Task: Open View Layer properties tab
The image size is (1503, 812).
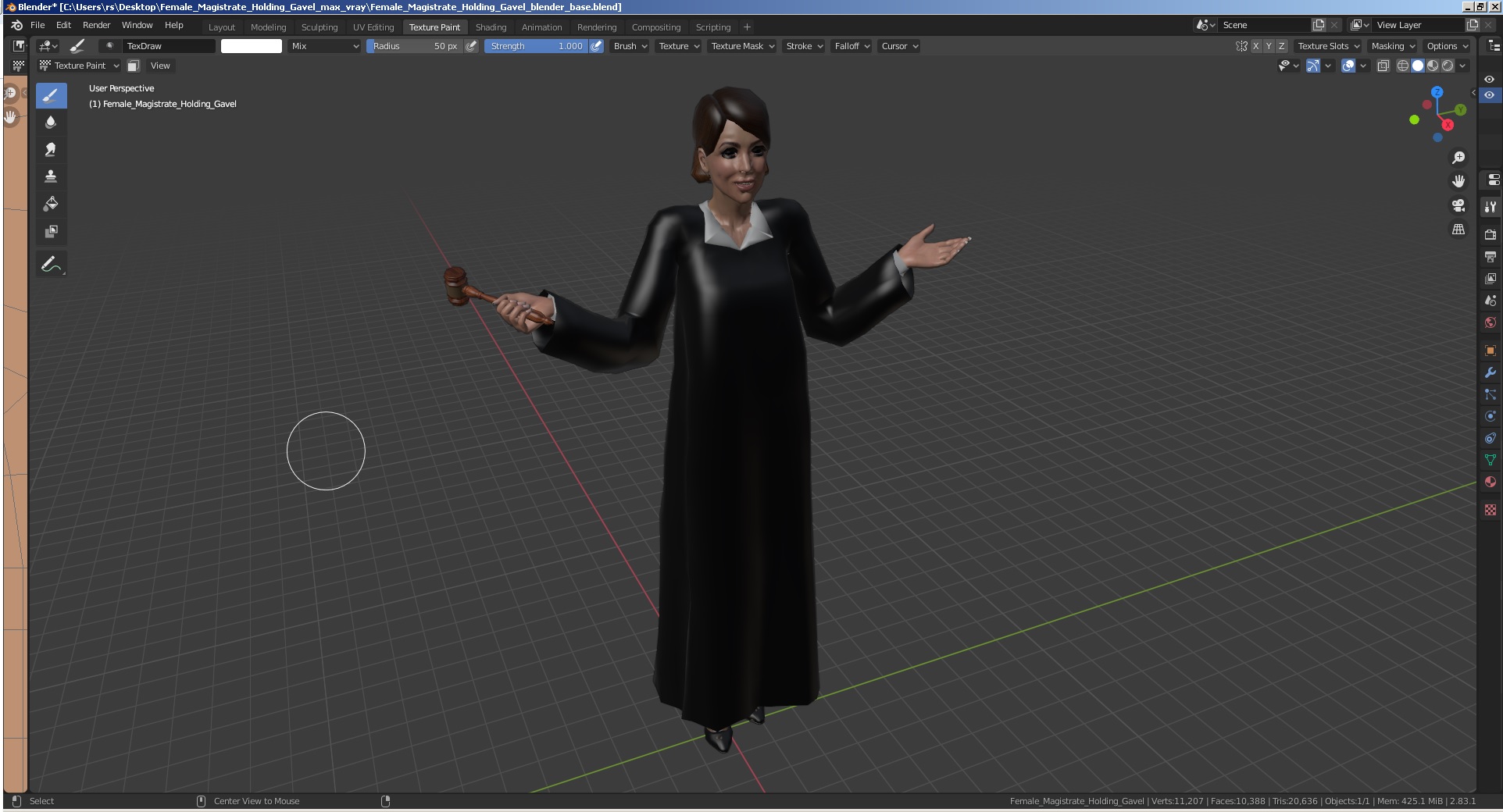Action: click(1491, 278)
